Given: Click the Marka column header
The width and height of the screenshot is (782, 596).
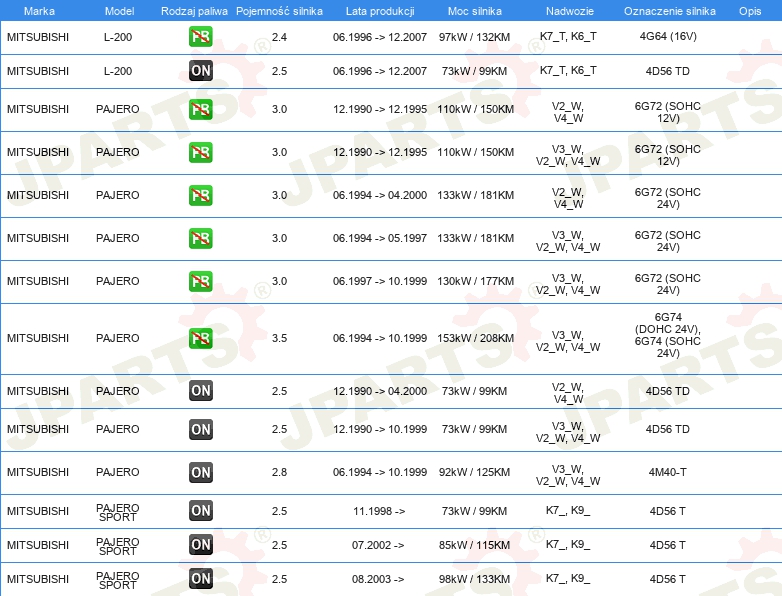Looking at the screenshot, I should pyautogui.click(x=24, y=10).
